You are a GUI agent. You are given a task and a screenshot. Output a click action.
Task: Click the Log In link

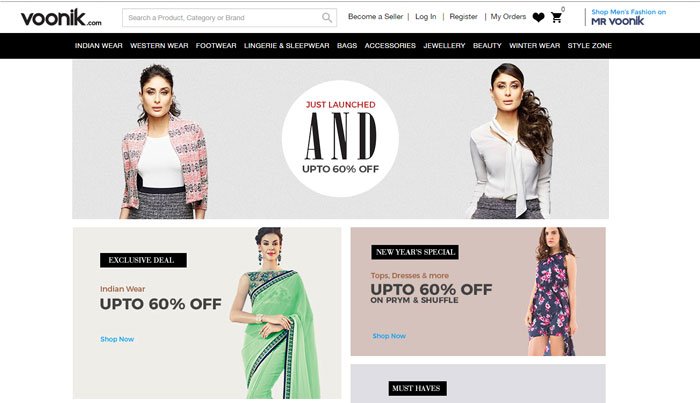425,17
